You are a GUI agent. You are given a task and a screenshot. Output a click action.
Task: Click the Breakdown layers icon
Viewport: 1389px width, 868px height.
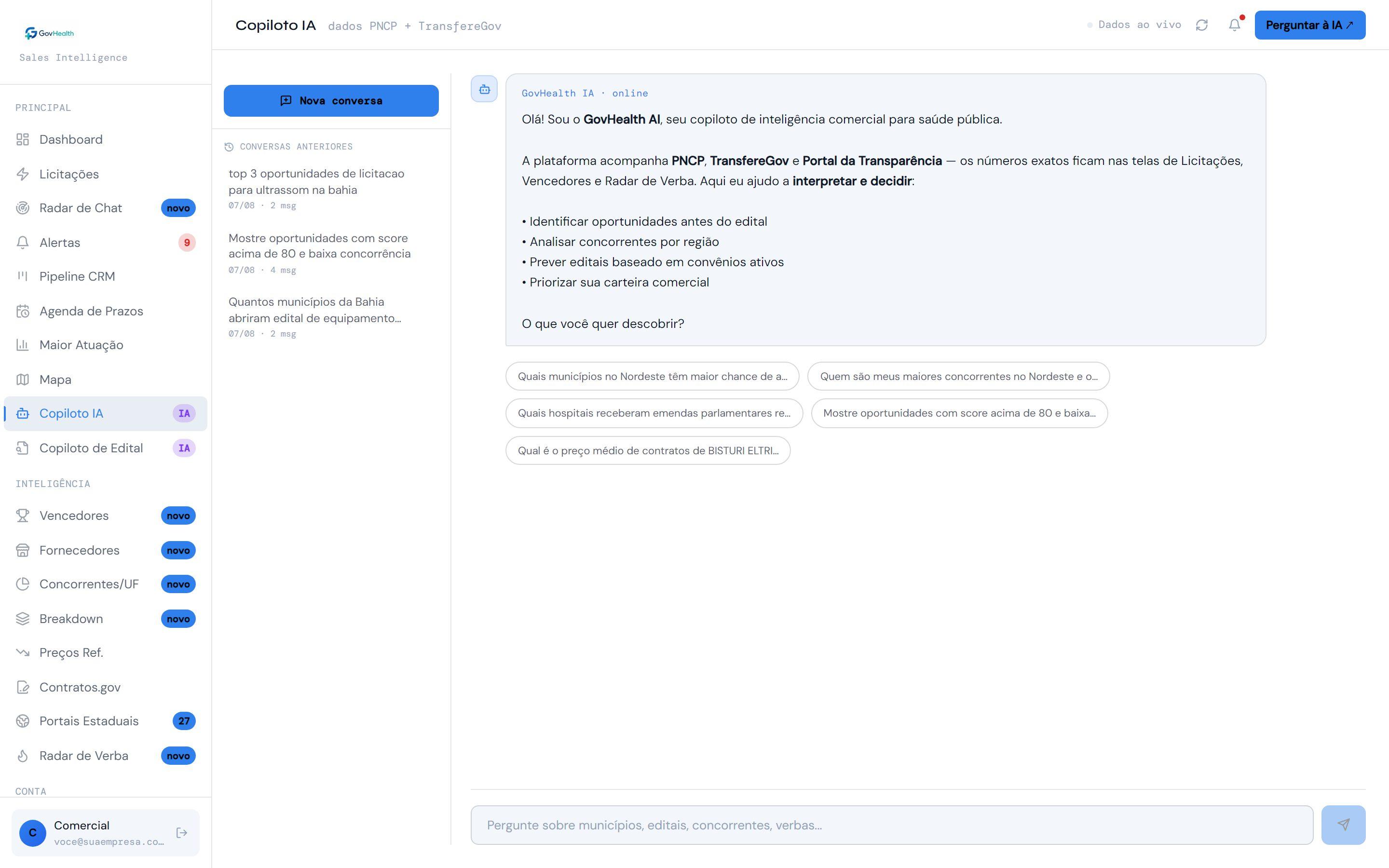coord(22,619)
